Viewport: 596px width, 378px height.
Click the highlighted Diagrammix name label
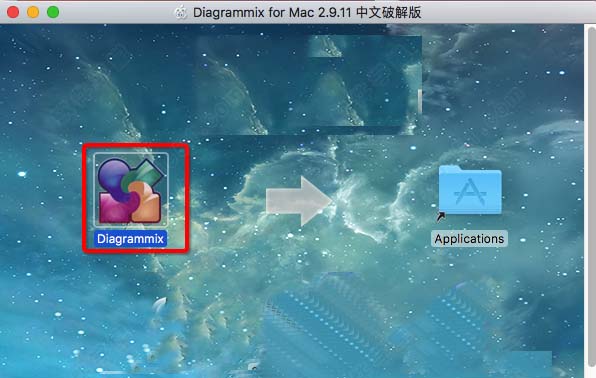tap(130, 239)
